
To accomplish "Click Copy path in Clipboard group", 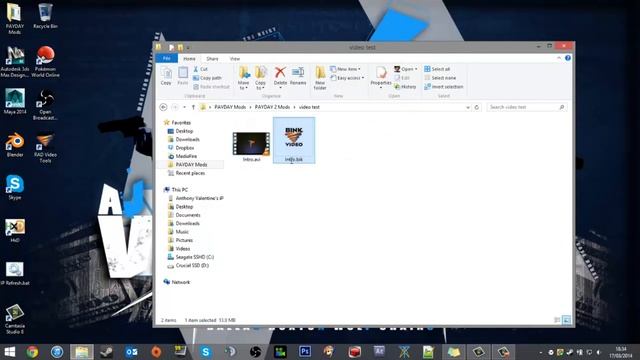I will (x=207, y=78).
